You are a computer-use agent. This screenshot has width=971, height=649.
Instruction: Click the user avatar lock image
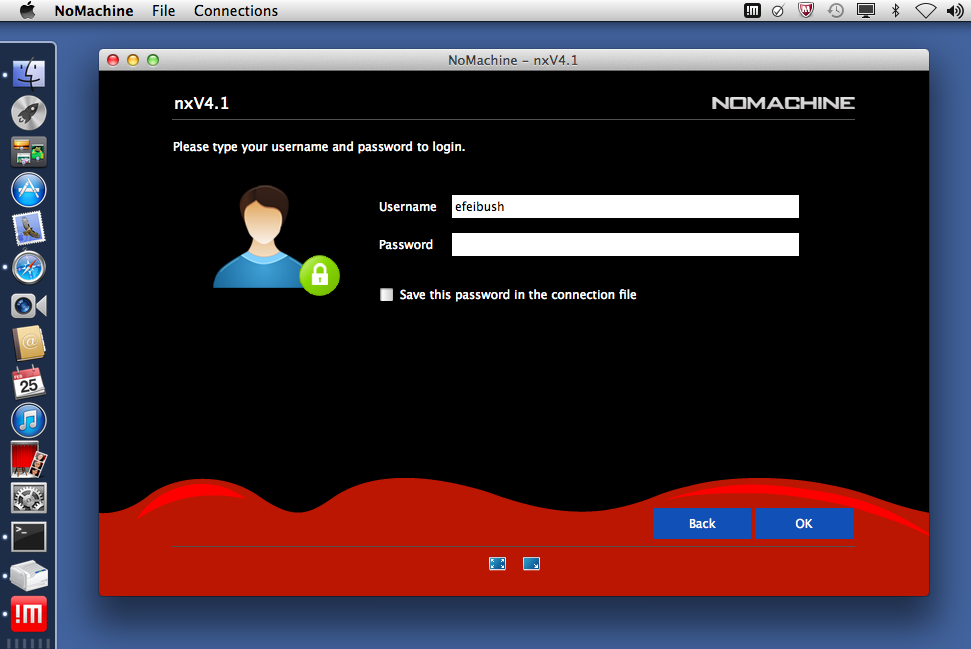pyautogui.click(x=276, y=240)
